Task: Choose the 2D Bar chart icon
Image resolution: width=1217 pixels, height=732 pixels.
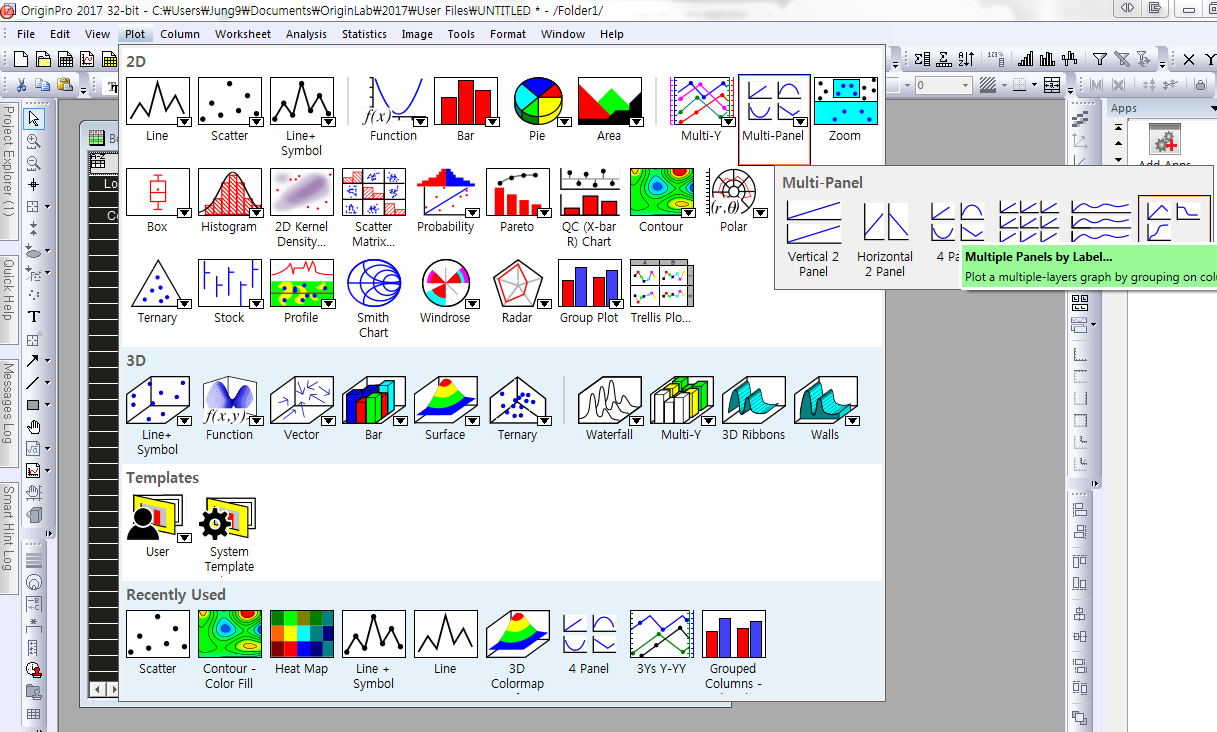Action: [x=465, y=101]
